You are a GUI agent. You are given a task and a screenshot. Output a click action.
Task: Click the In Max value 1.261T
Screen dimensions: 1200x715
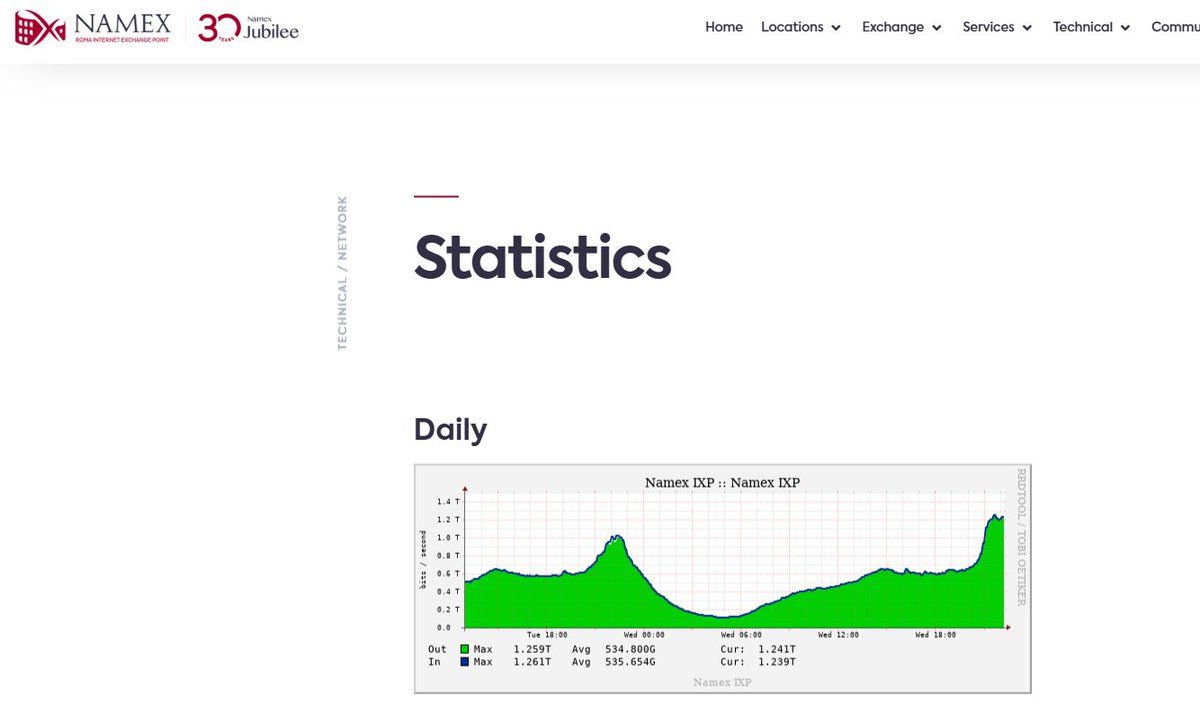click(x=531, y=662)
